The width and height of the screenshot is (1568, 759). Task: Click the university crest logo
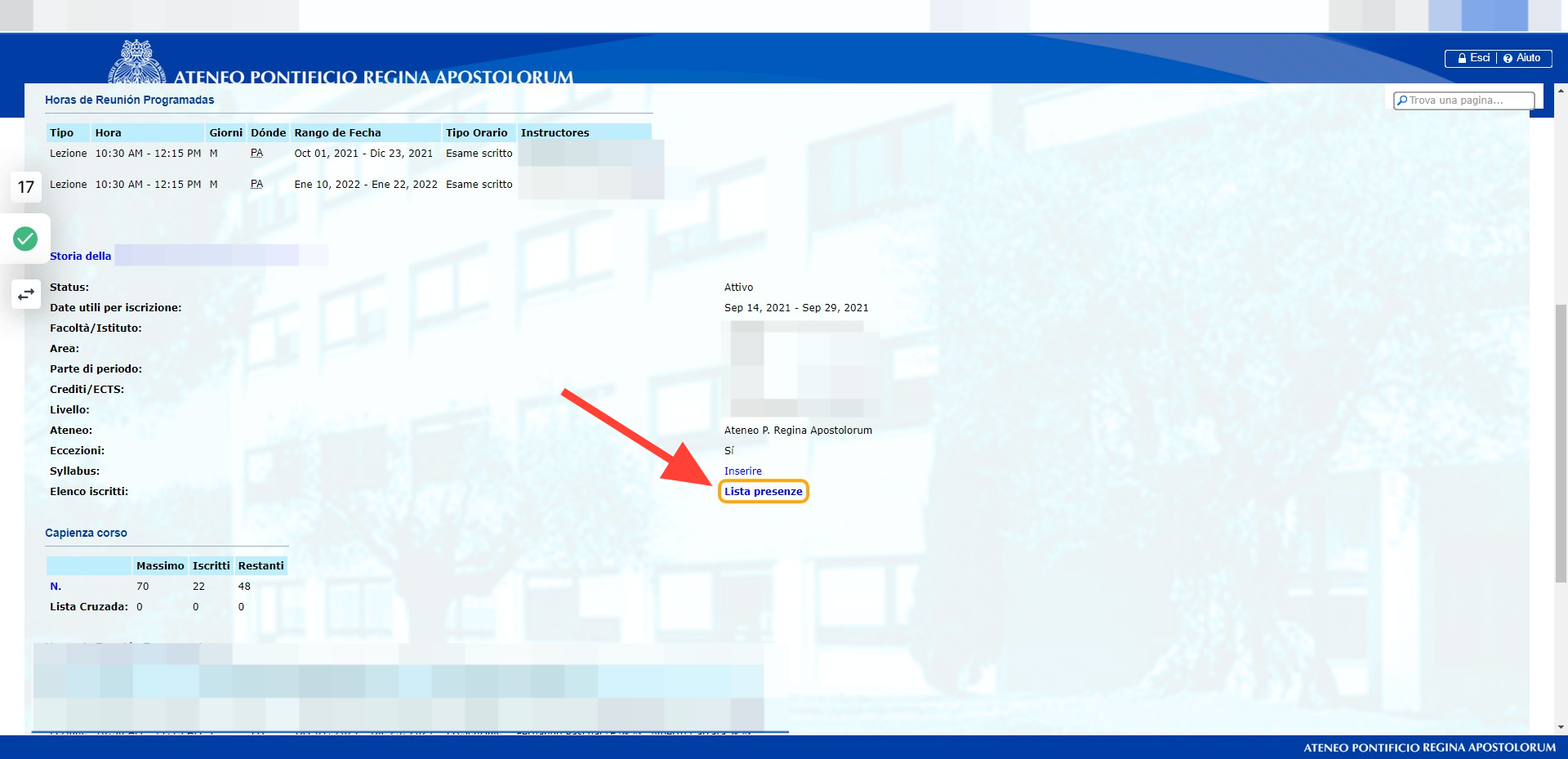(137, 62)
